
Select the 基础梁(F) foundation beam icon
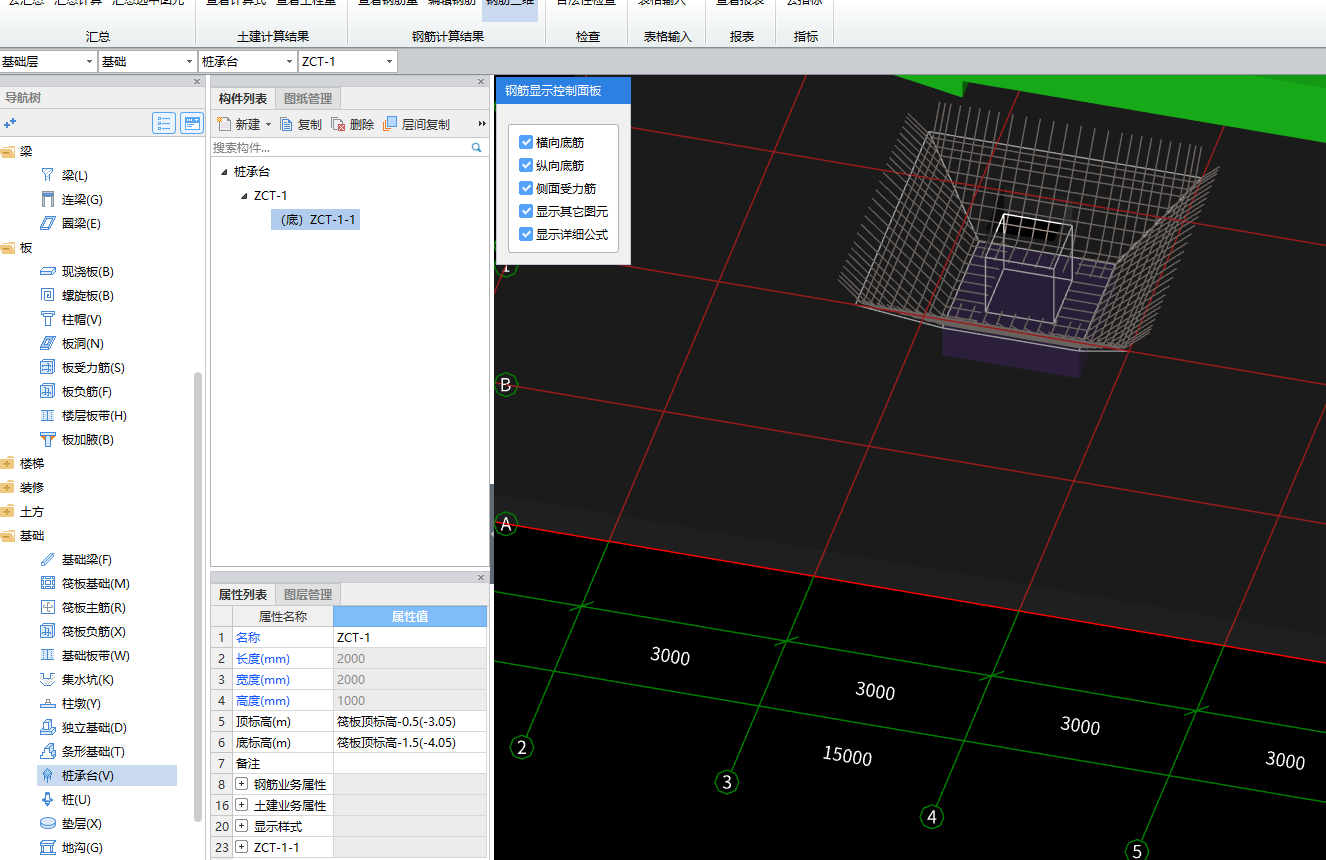pos(47,559)
